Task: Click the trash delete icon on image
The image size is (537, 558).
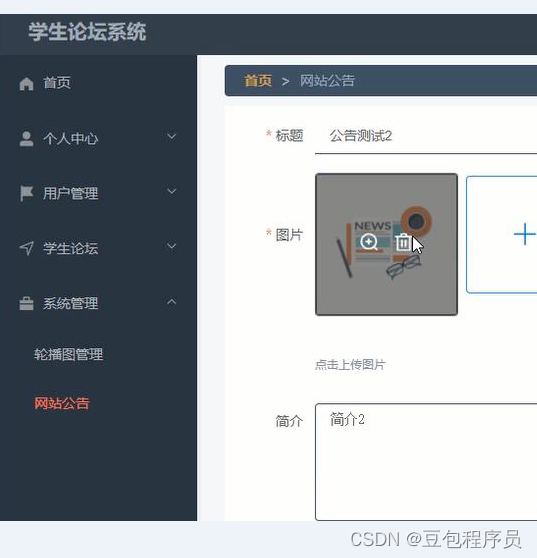Action: [x=403, y=242]
